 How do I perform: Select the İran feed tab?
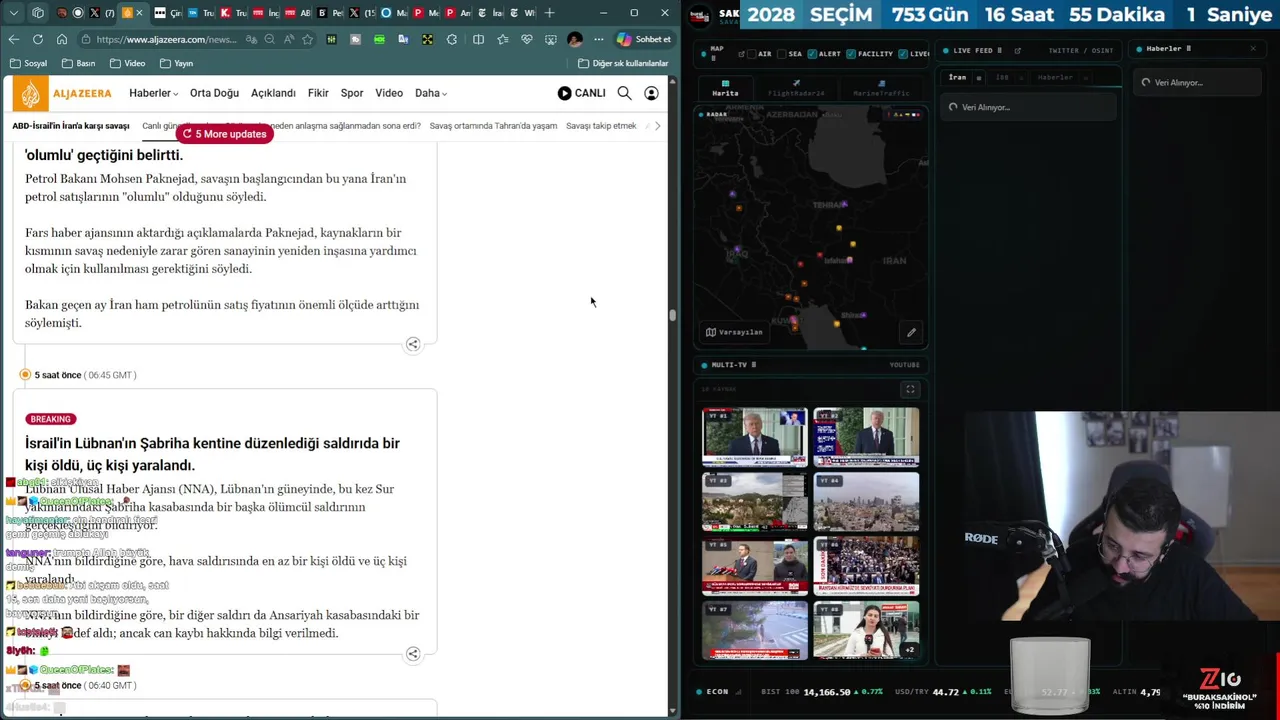pyautogui.click(x=958, y=77)
